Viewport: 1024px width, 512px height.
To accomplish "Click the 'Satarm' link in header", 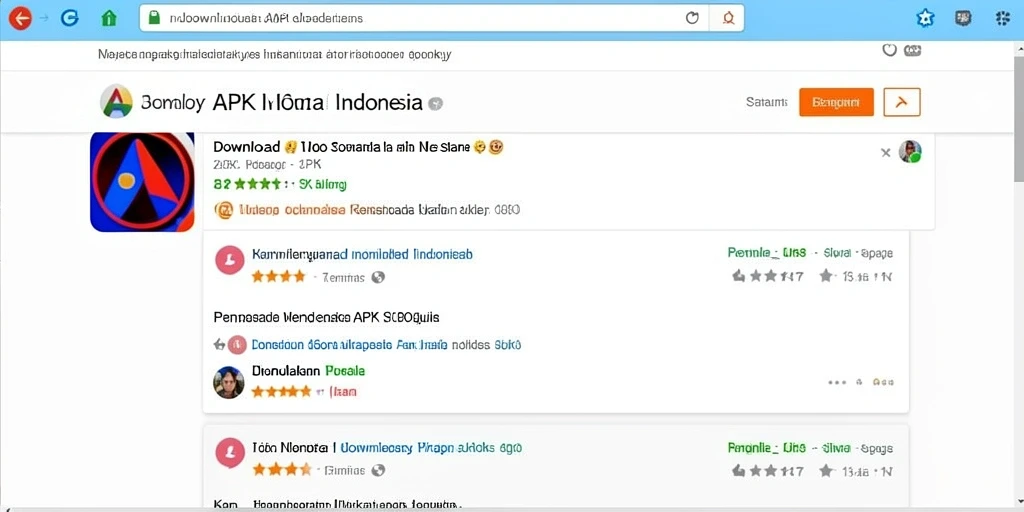I will click(x=766, y=102).
